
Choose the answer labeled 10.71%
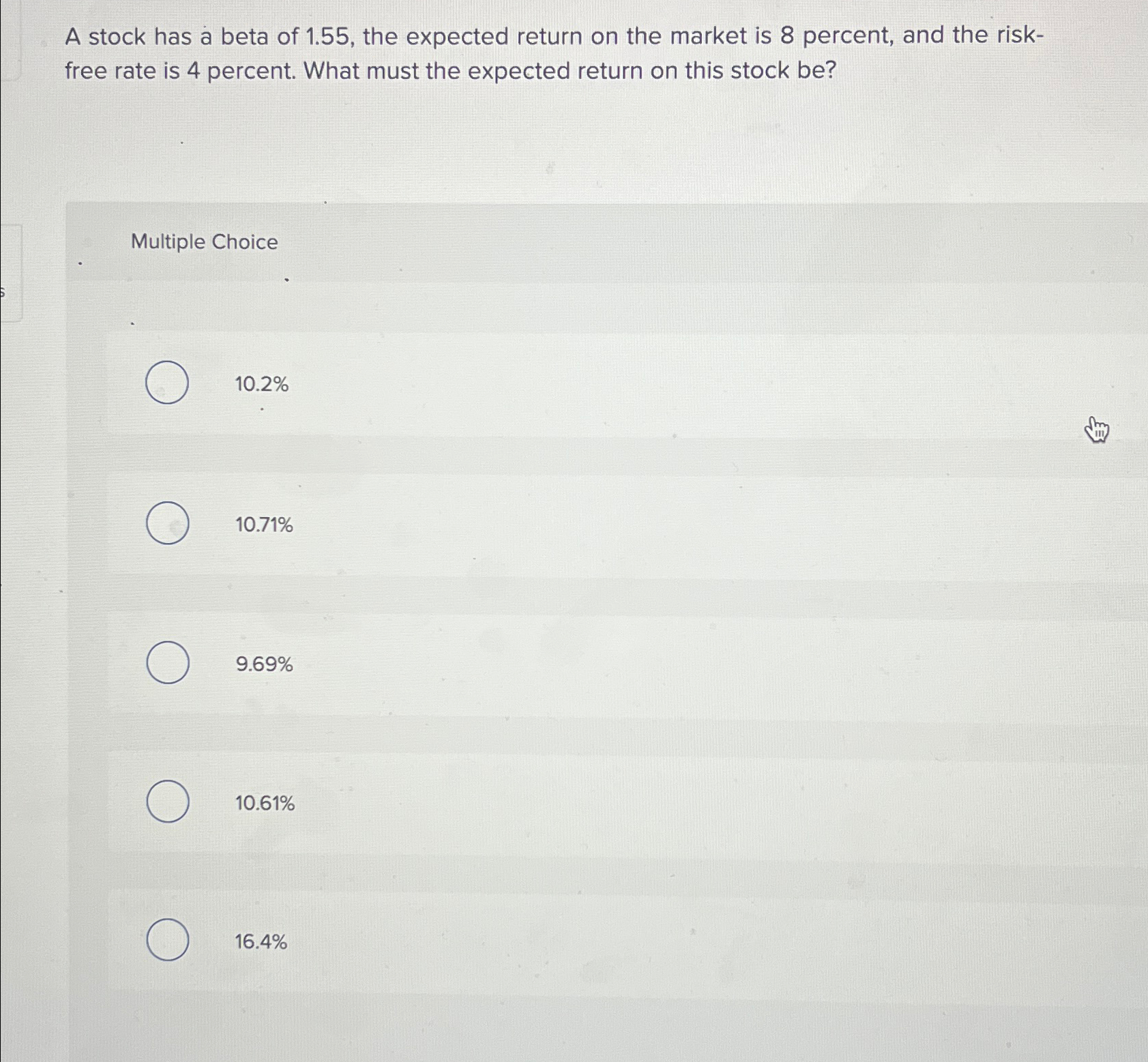(x=264, y=524)
